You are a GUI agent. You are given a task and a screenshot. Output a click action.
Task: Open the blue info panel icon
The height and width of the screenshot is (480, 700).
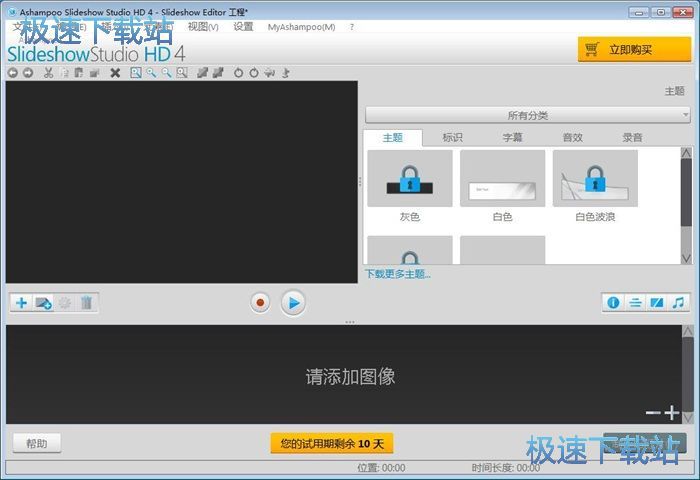(x=614, y=302)
